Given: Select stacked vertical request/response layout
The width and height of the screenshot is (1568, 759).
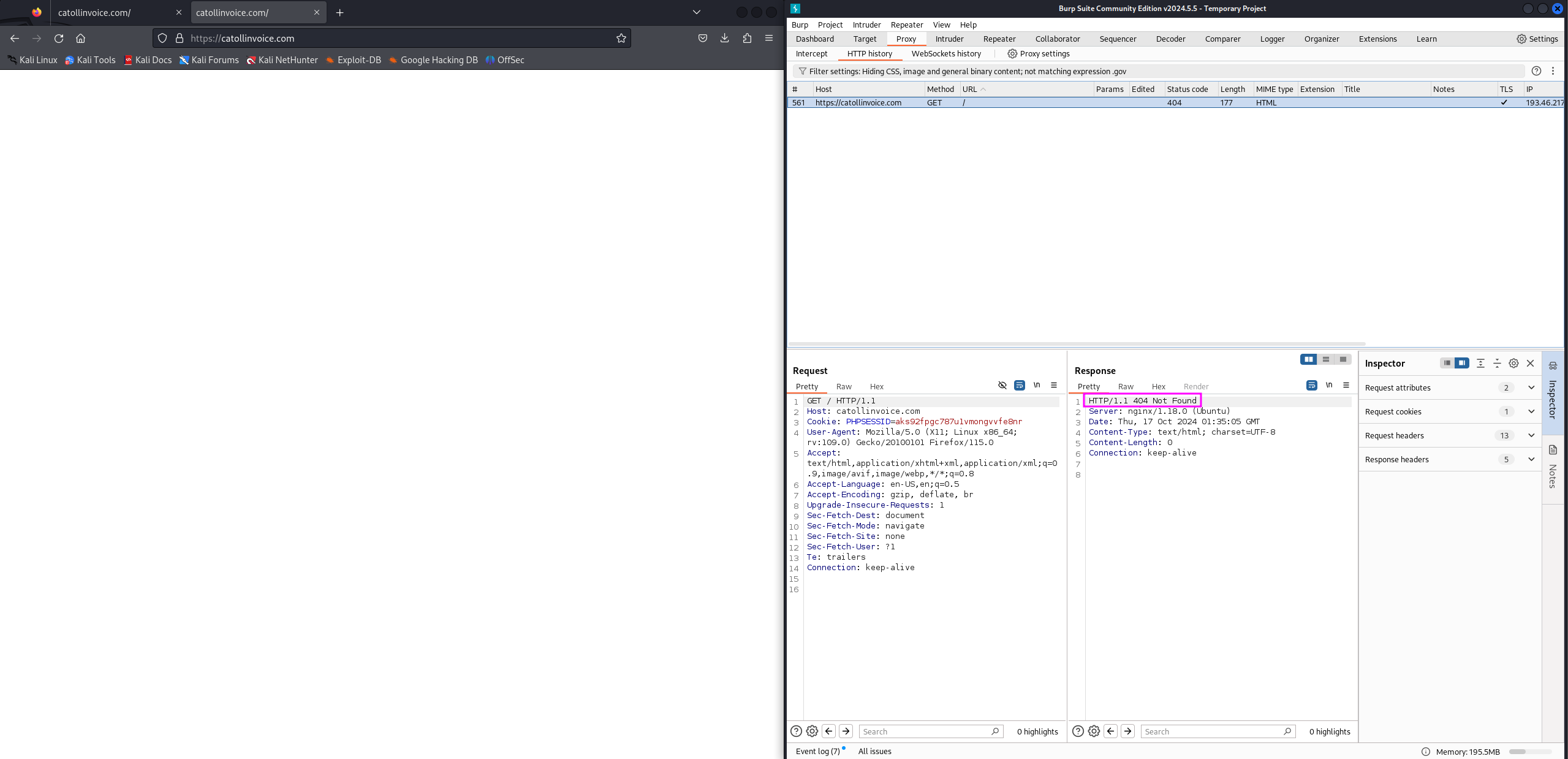Looking at the screenshot, I should (x=1326, y=359).
